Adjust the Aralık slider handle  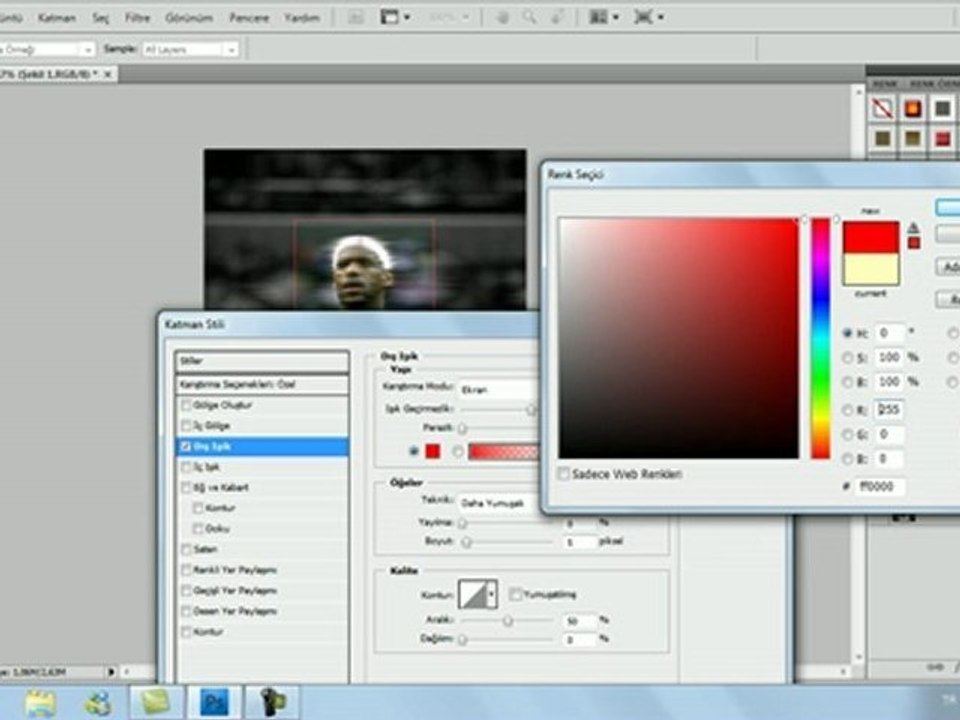tap(508, 621)
